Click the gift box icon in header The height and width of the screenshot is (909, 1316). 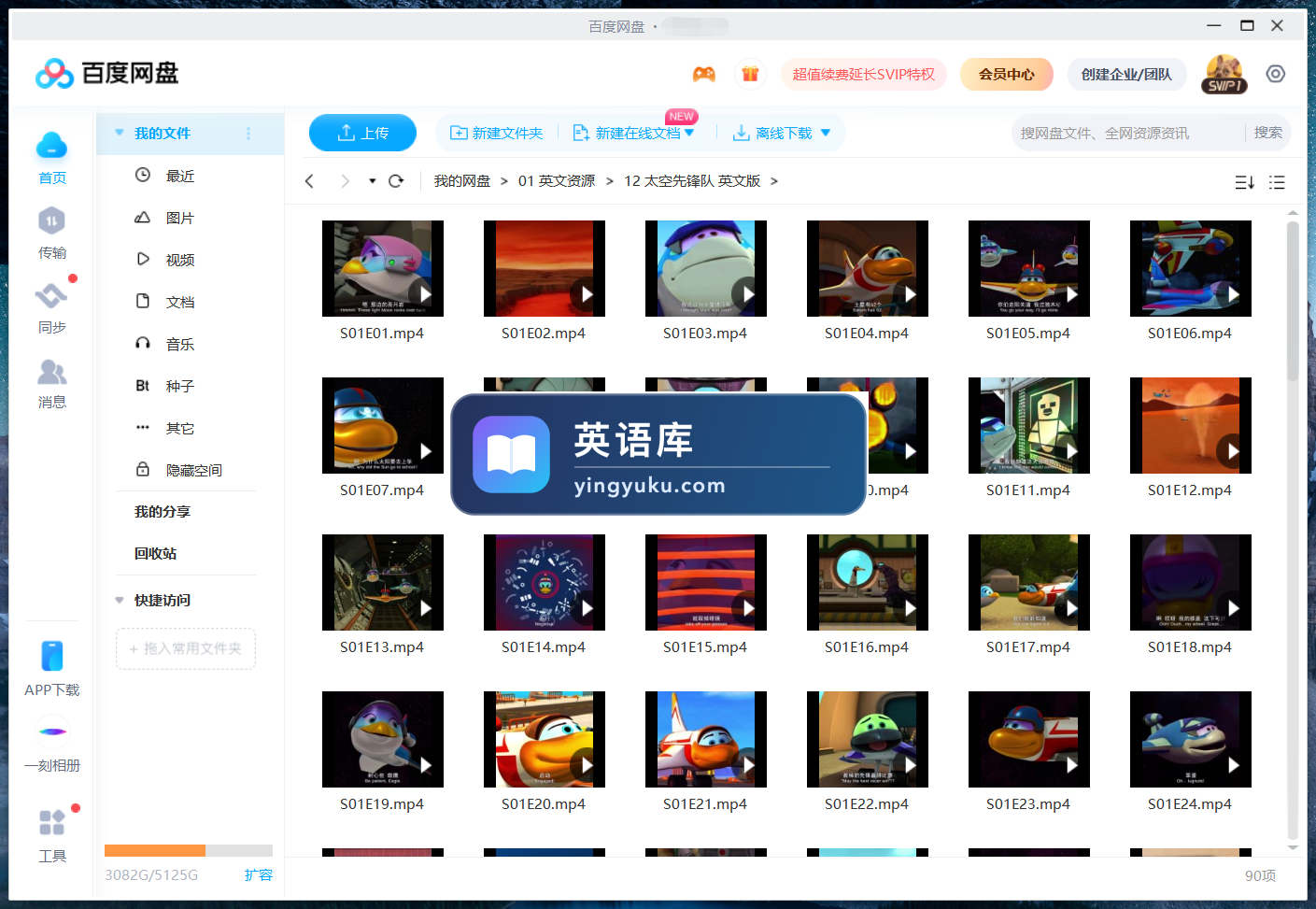pos(750,74)
